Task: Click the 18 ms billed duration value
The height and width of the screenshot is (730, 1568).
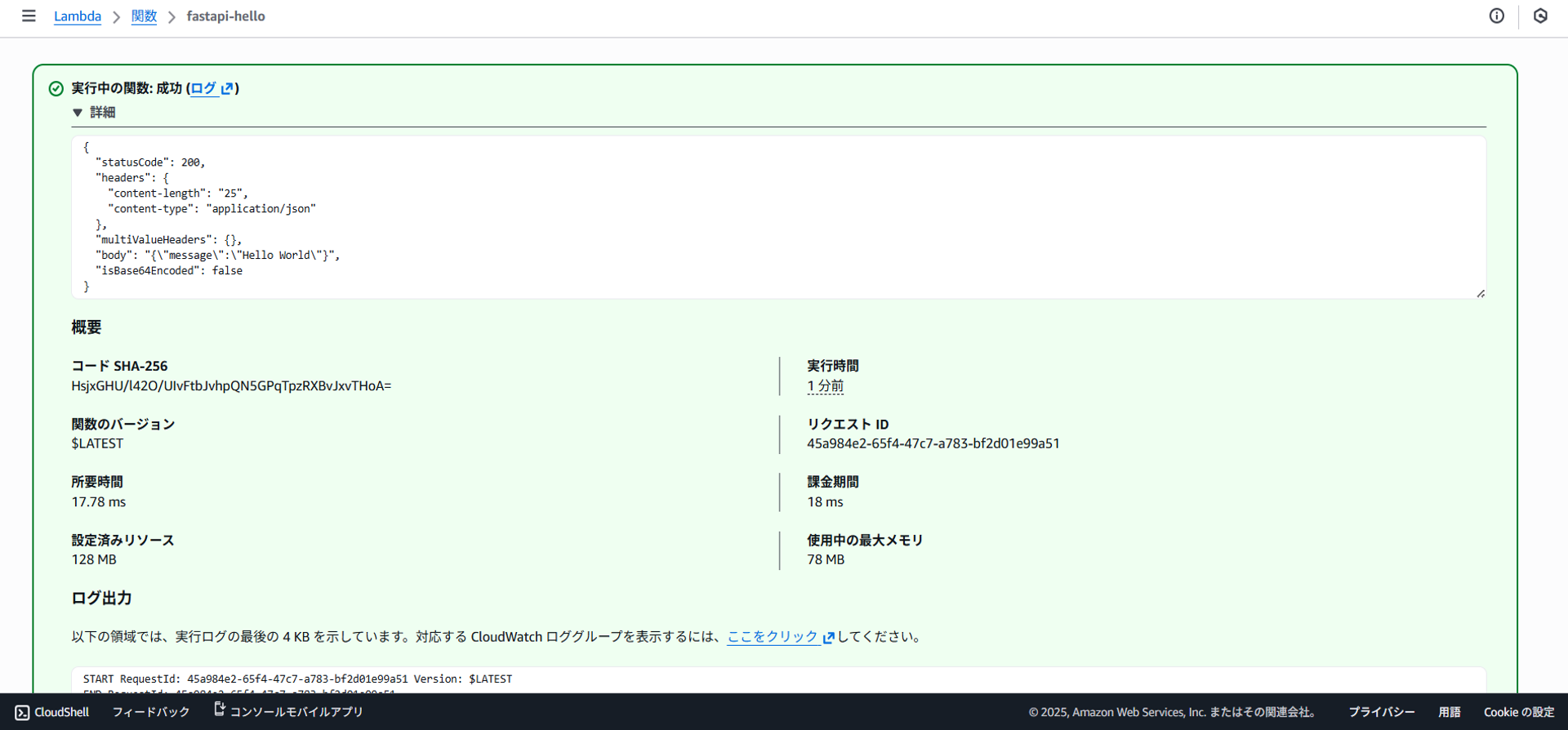Action: [x=825, y=501]
